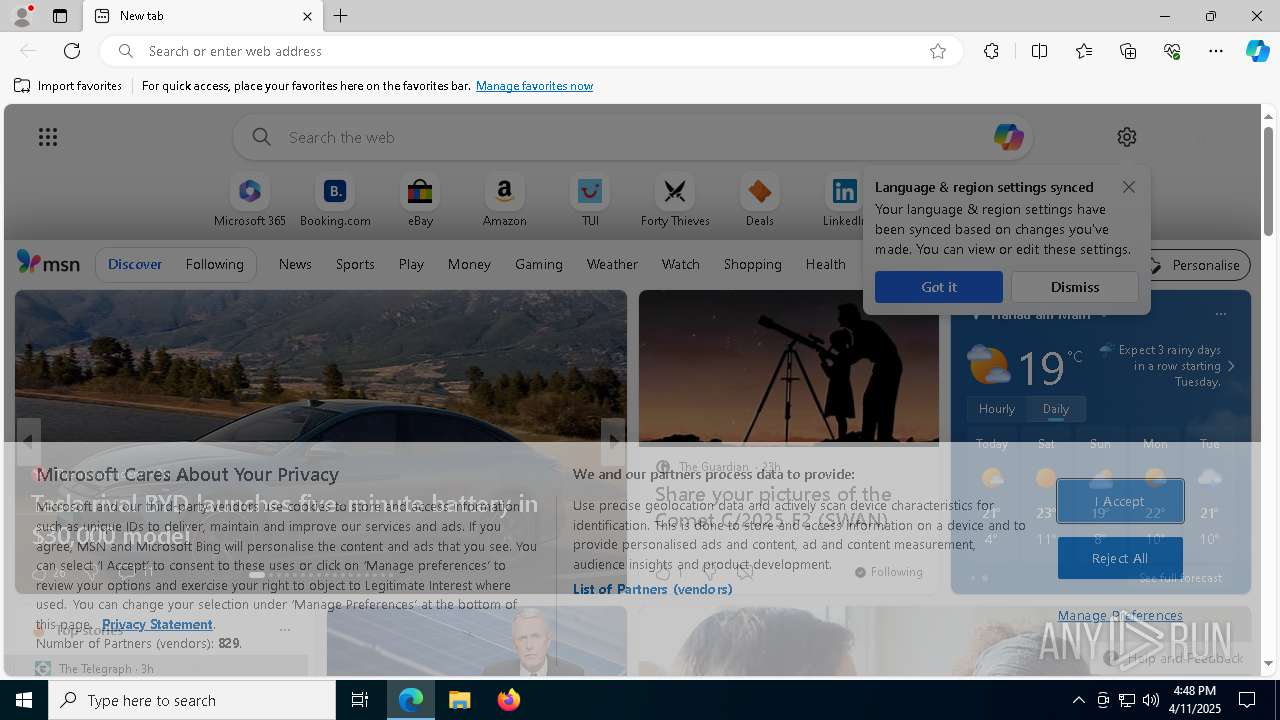The height and width of the screenshot is (720, 1280).
Task: Switch to Daily weather forecast
Action: coord(1056,409)
